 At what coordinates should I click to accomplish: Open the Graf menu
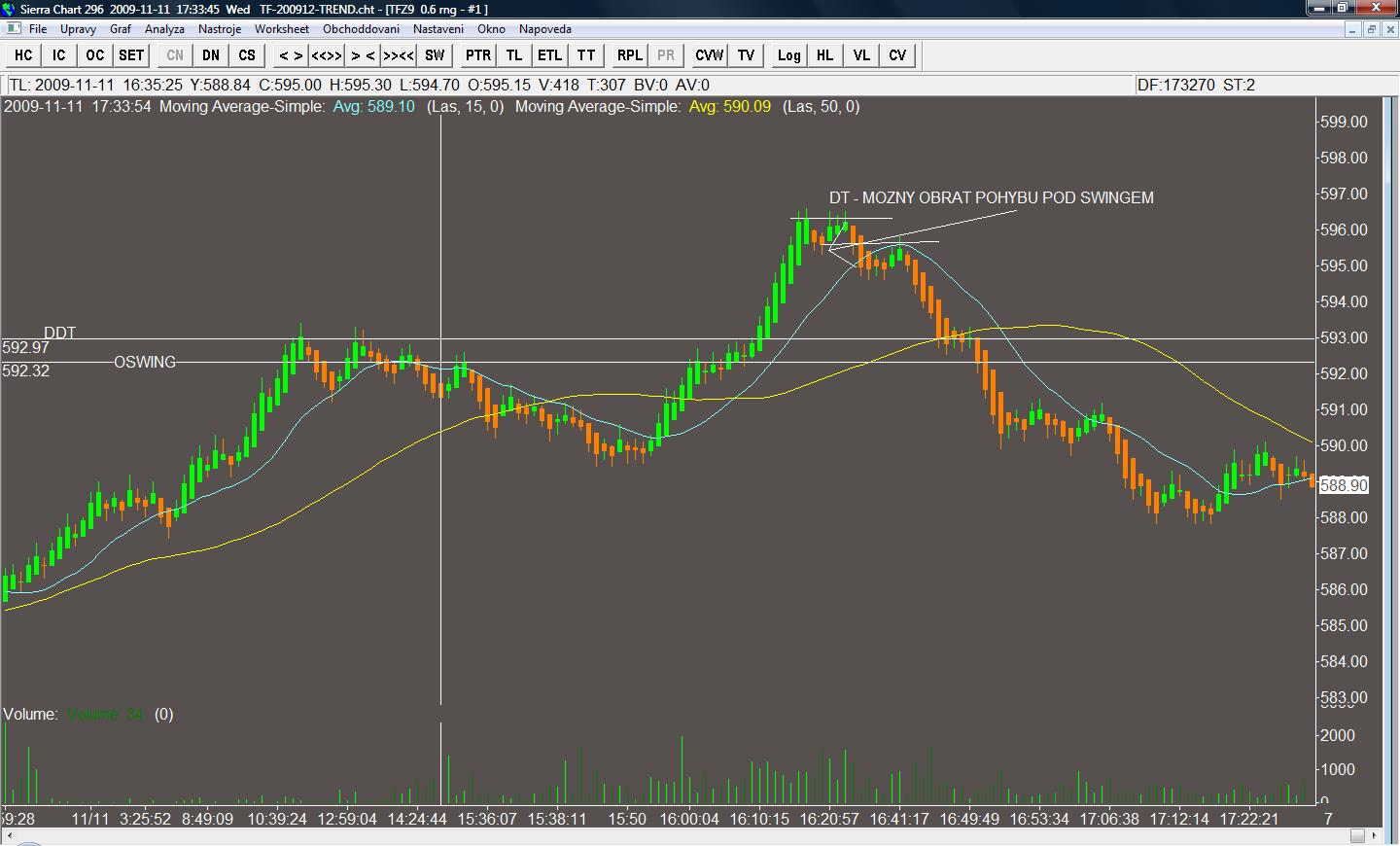coord(121,29)
